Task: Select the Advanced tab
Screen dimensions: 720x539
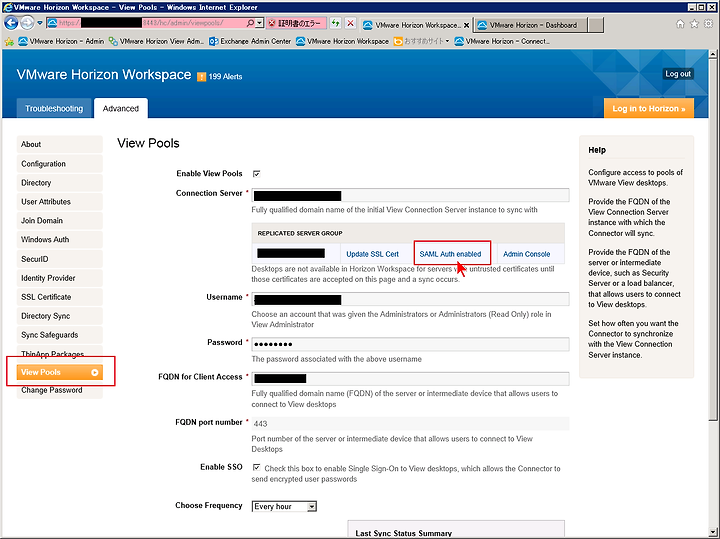Action: [121, 108]
